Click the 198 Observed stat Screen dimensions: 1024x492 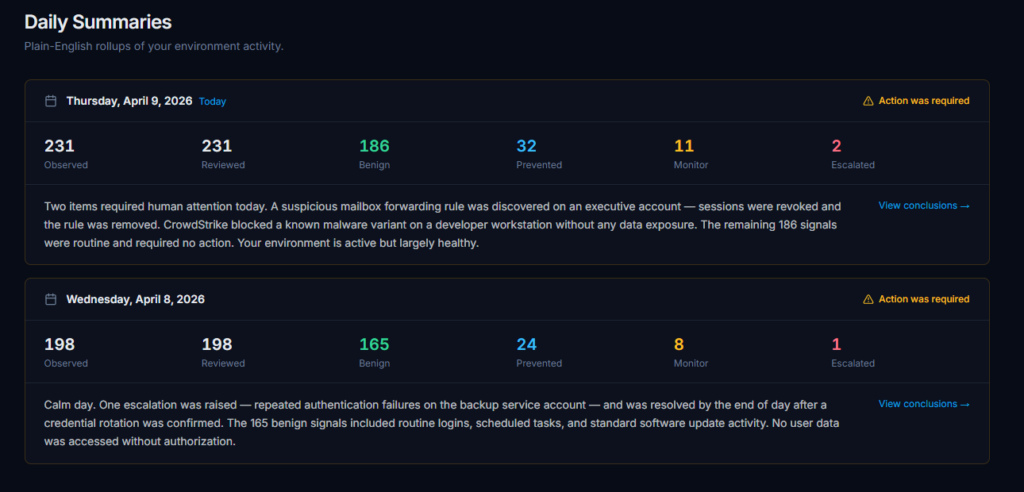60,345
